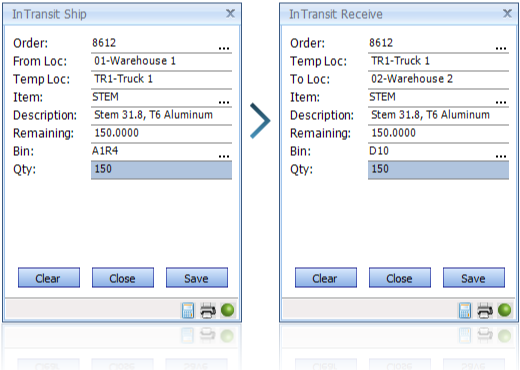The image size is (520, 370).
Task: Open Item lookup ellipsis in InTransit Ship
Action: pyautogui.click(x=224, y=102)
